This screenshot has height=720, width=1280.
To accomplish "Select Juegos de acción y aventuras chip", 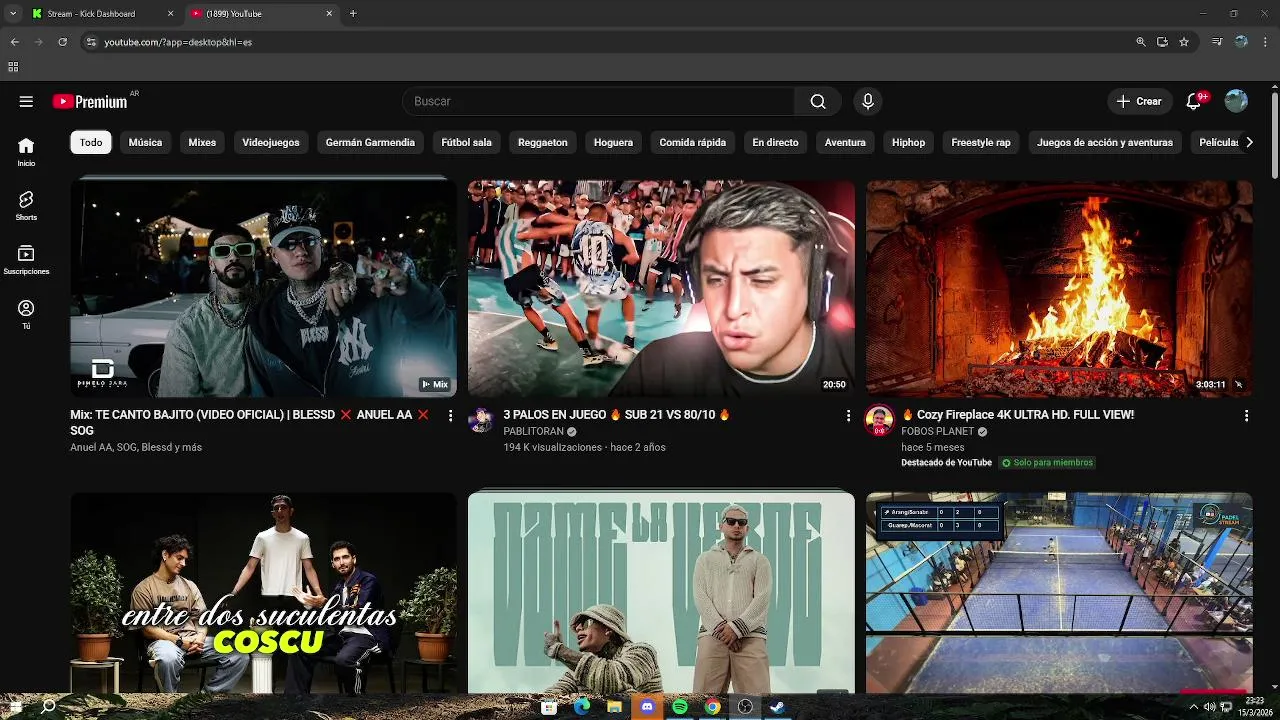I will coord(1105,142).
